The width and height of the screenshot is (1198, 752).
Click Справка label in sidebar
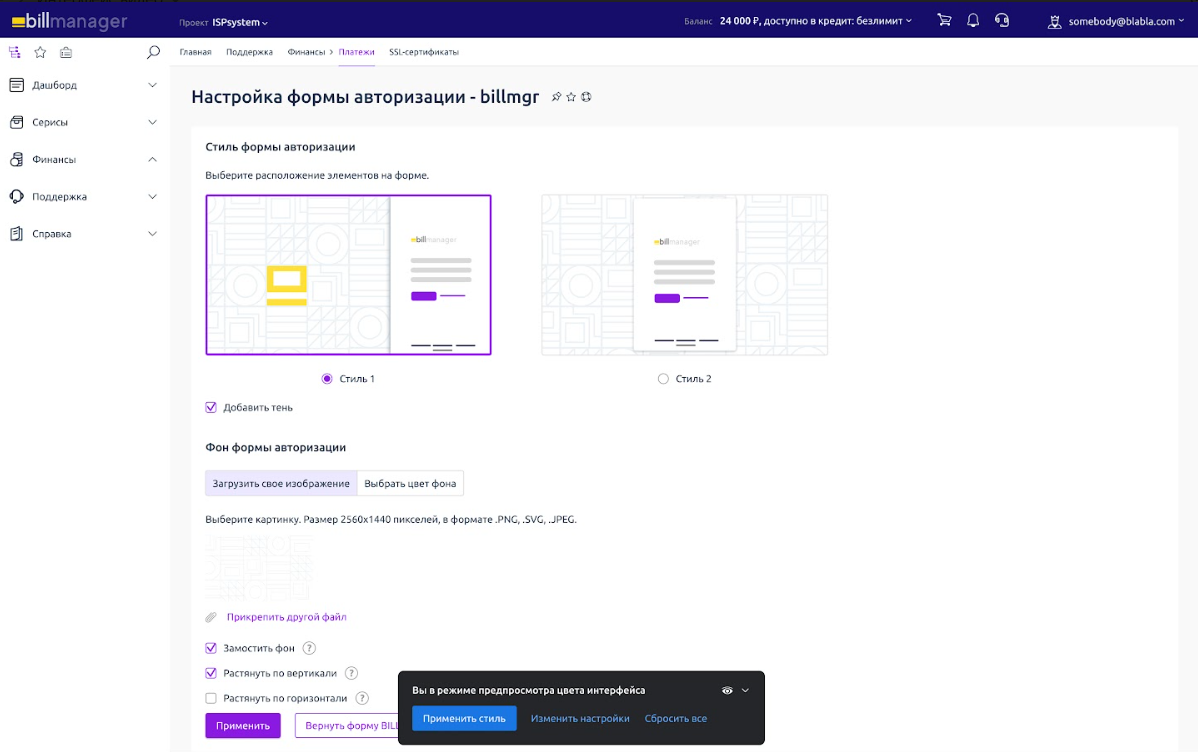(52, 234)
